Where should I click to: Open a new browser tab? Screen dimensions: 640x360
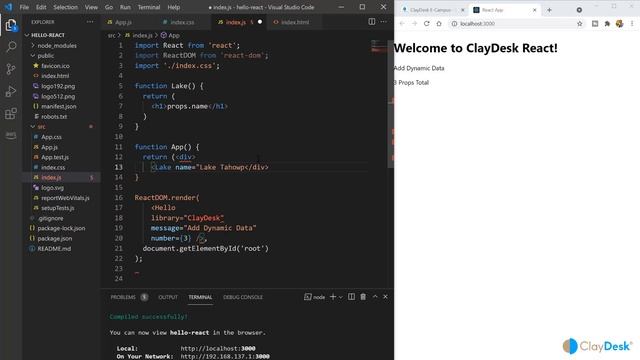point(549,10)
